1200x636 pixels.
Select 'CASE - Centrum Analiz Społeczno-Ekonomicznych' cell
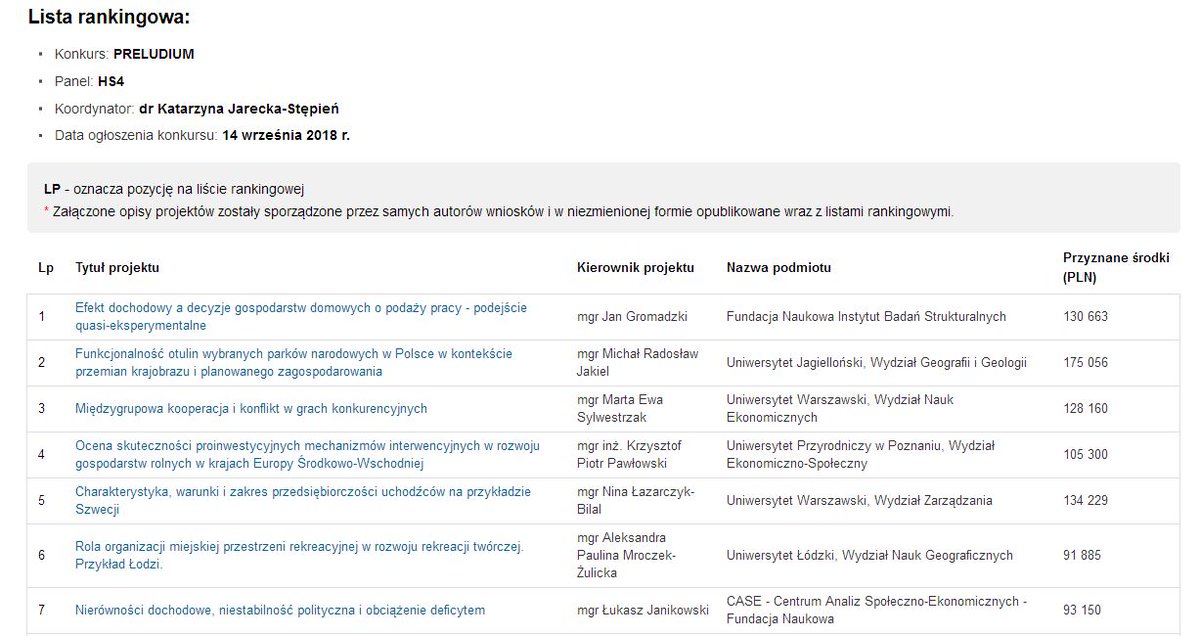click(877, 610)
